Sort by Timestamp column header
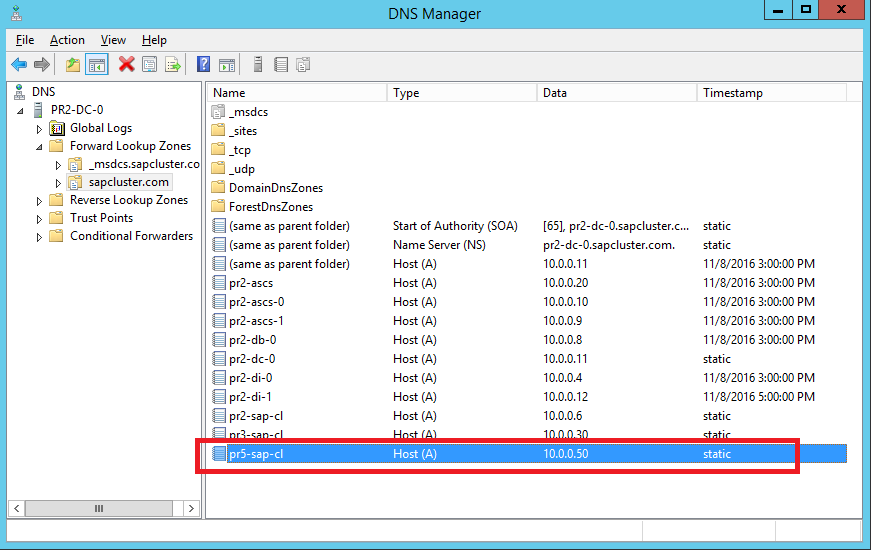 click(x=772, y=93)
